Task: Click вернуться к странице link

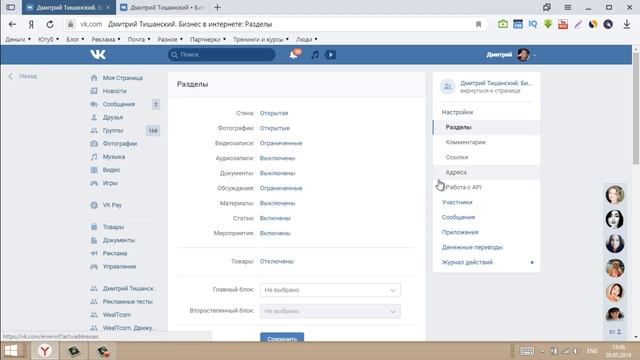Action: 490,91
